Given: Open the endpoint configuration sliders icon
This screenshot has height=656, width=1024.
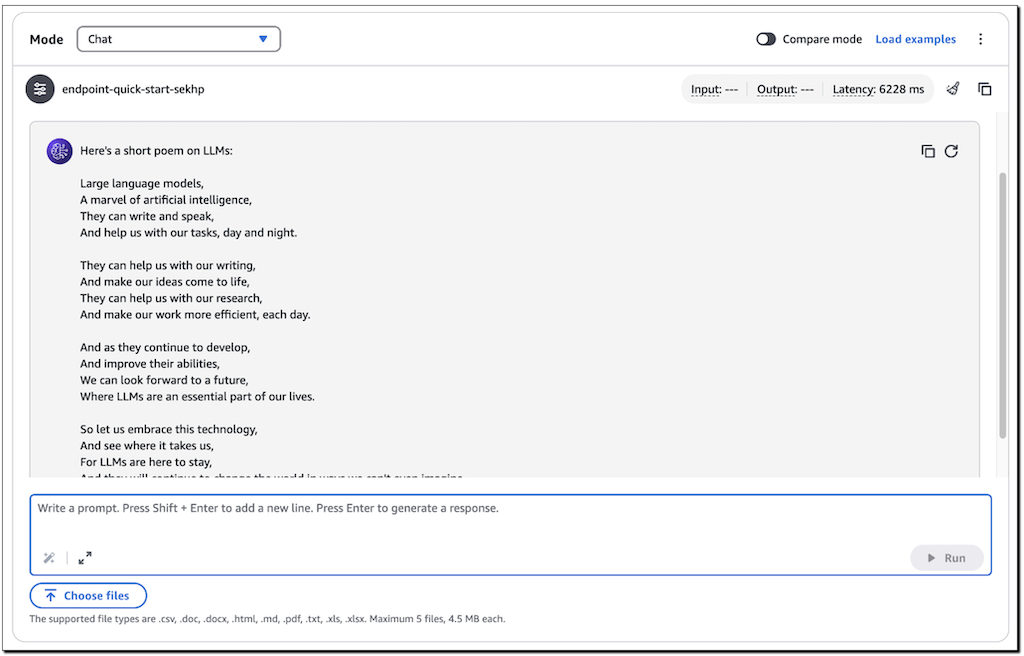Looking at the screenshot, I should tap(40, 89).
